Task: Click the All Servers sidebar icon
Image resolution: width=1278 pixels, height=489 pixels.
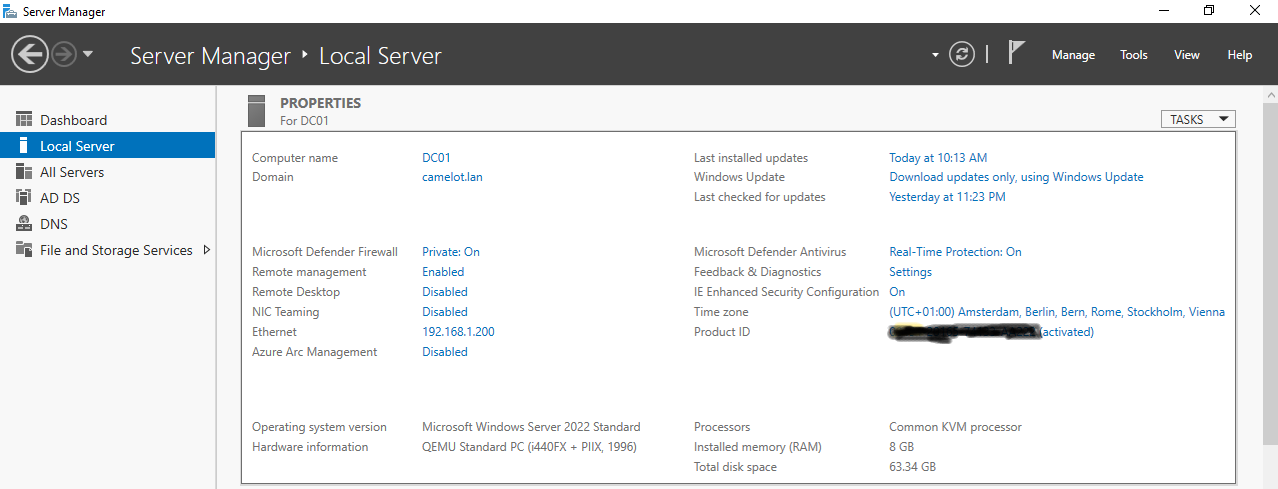Action: pos(24,172)
